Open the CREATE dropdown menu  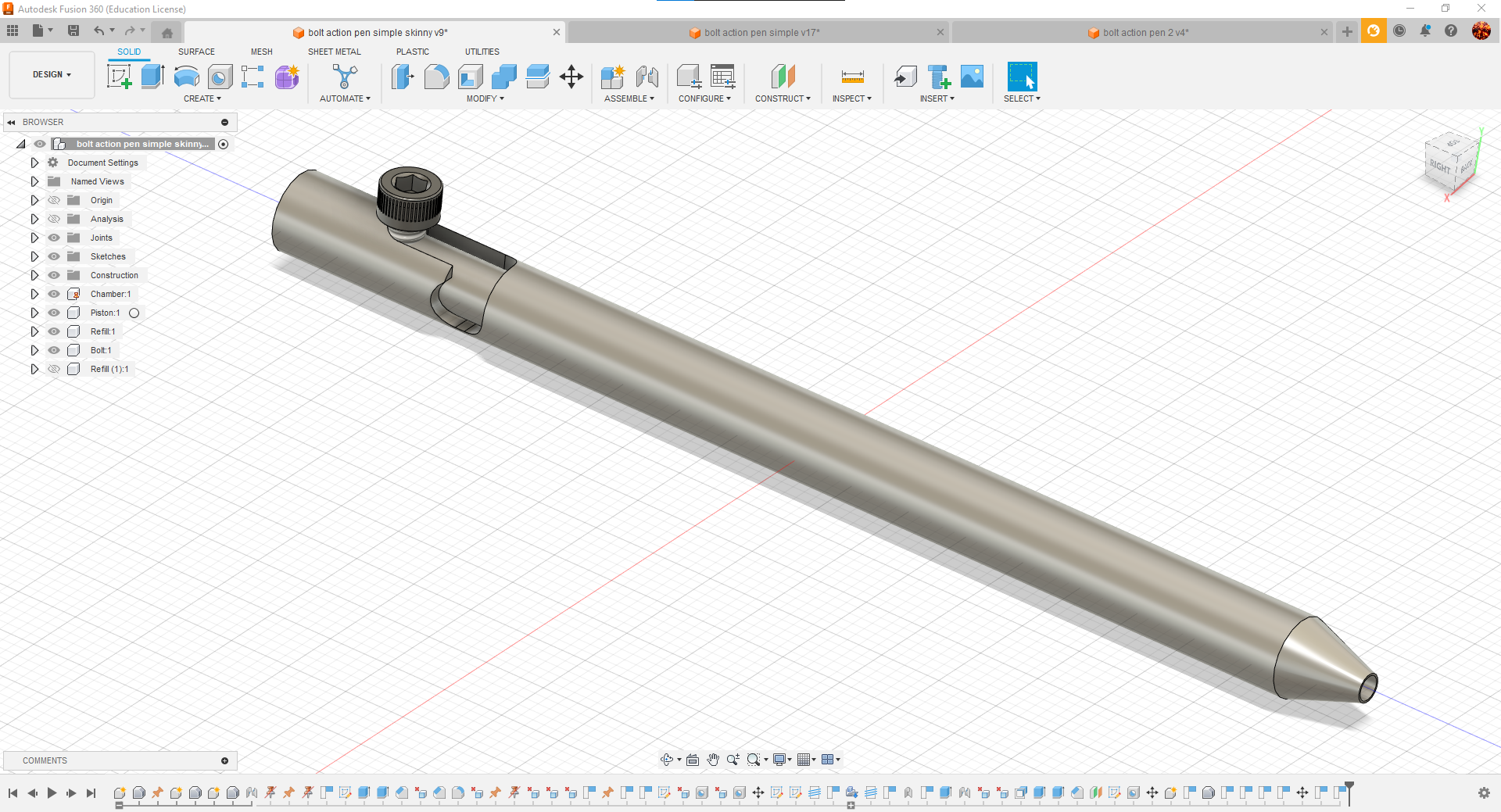[x=202, y=98]
